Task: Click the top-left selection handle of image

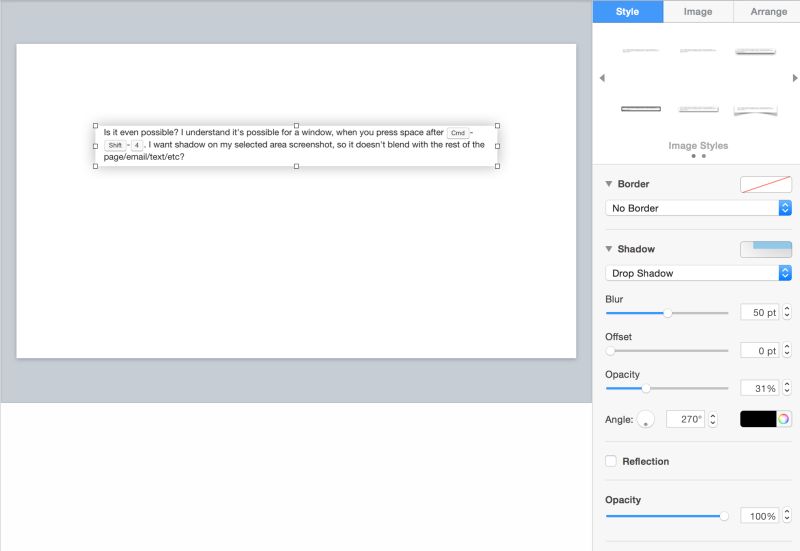Action: pyautogui.click(x=95, y=126)
